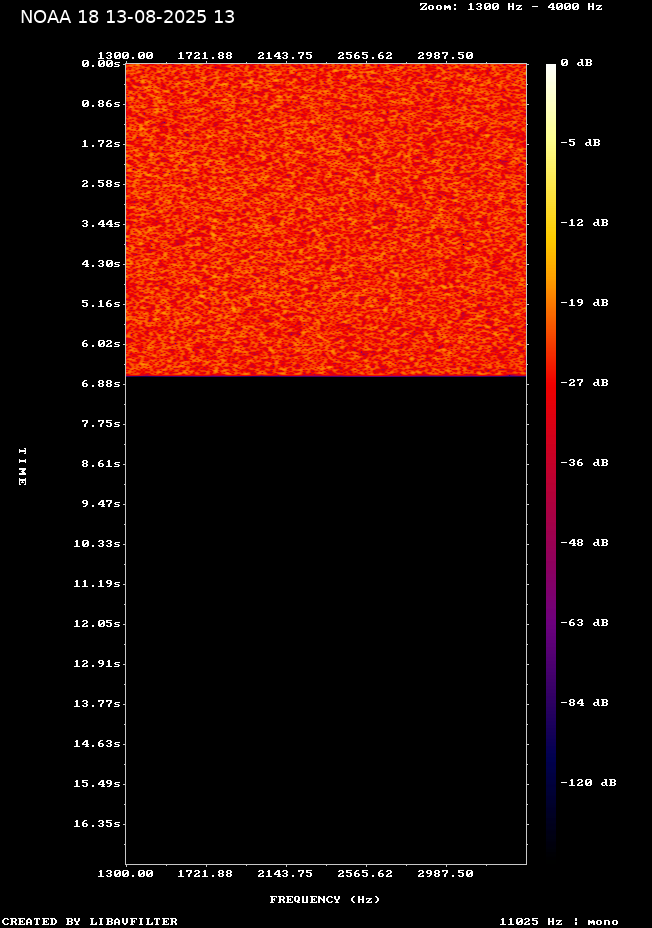
Task: Click the 16.35s time label
Action: (97, 824)
